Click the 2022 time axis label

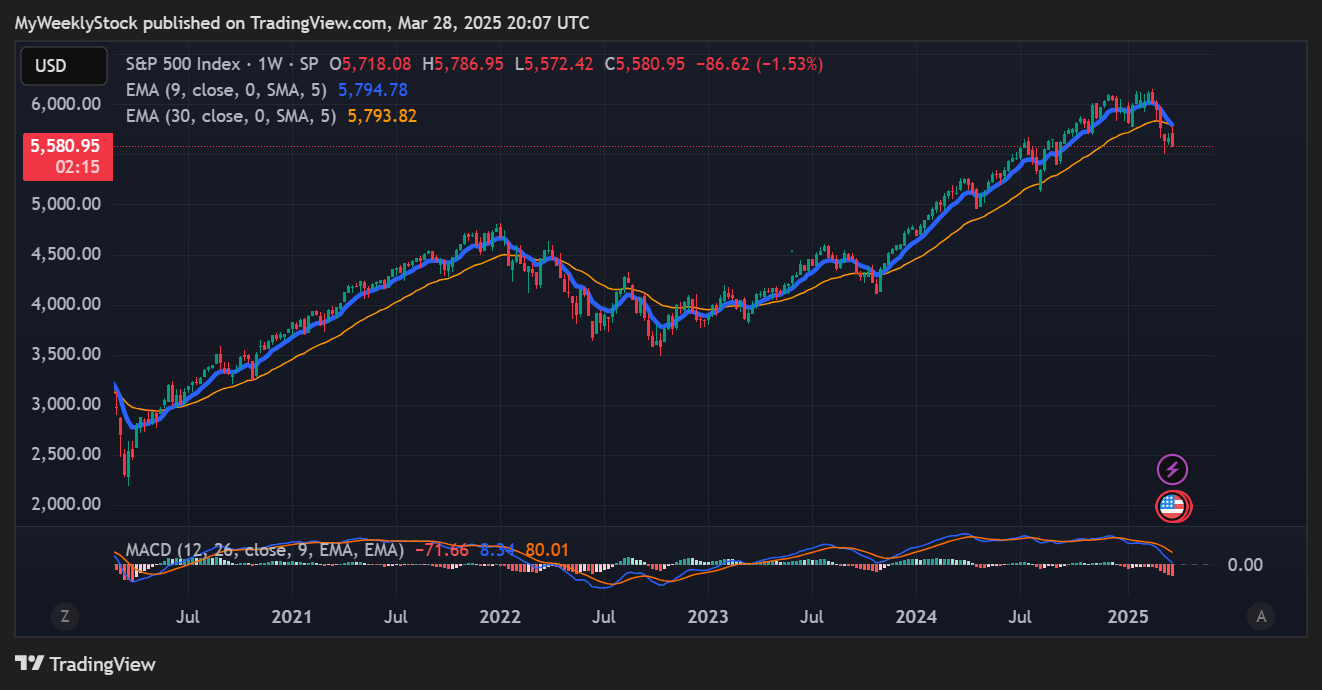500,617
